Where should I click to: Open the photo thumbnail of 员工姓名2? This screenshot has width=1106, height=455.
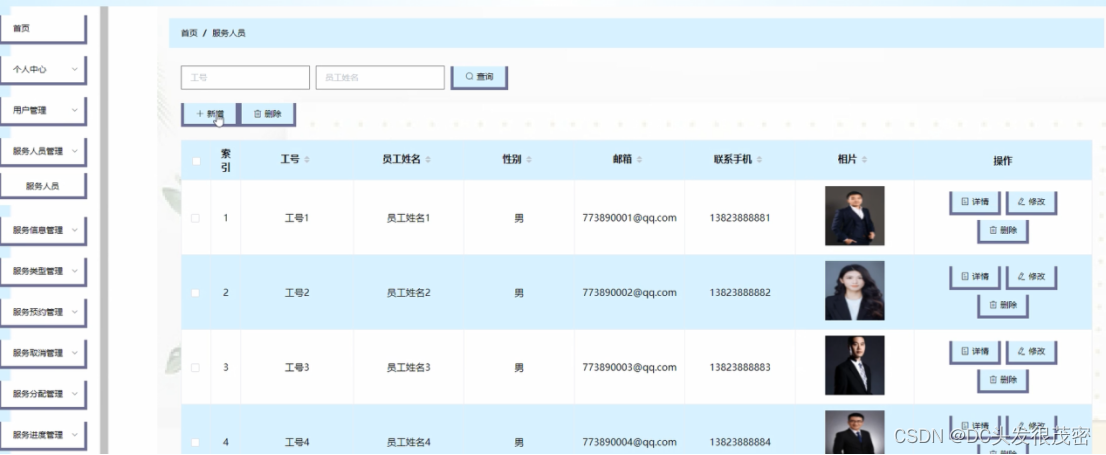[854, 291]
